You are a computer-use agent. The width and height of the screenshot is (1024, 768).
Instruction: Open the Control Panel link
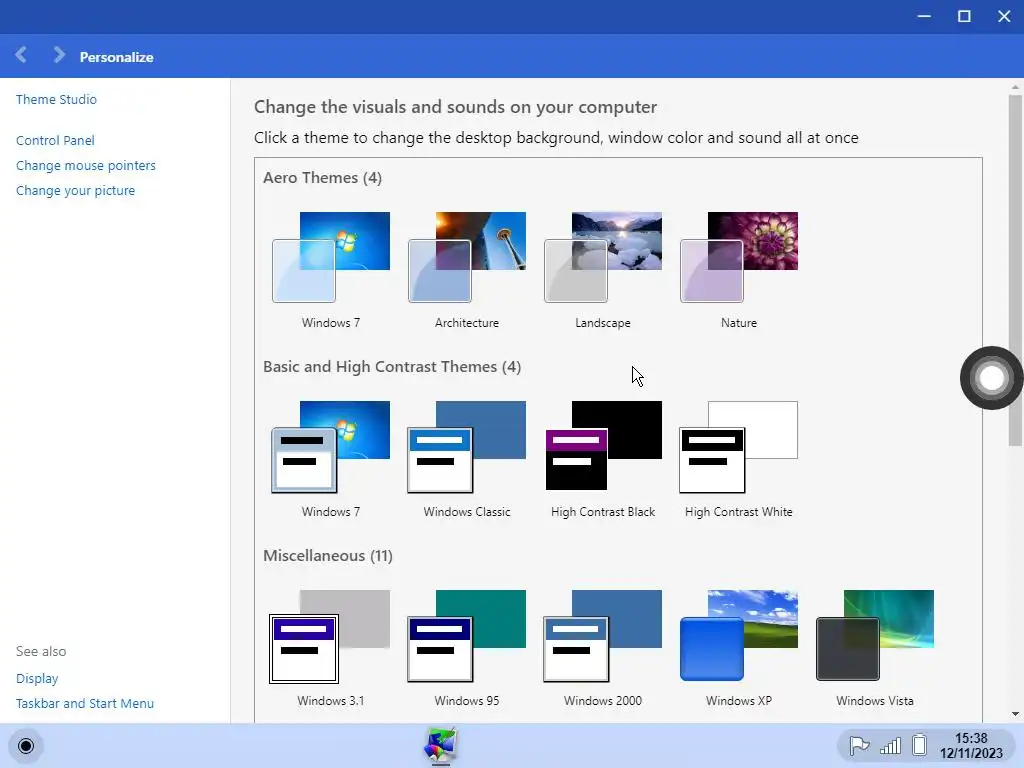coord(55,140)
